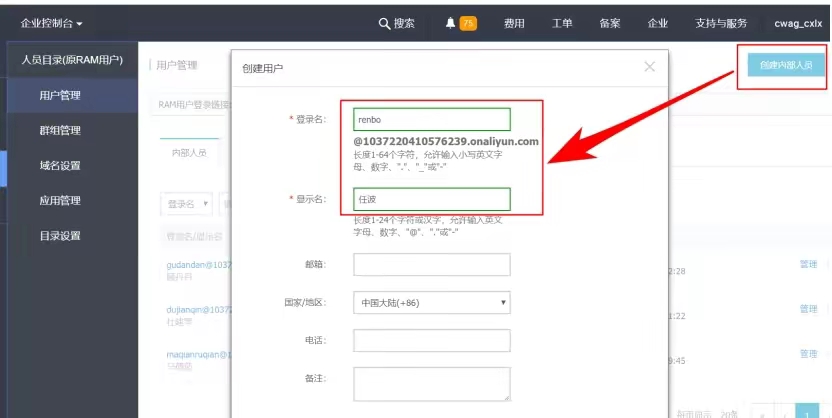The width and height of the screenshot is (832, 418).
Task: Open user maqianruqian link
Action: [200, 354]
